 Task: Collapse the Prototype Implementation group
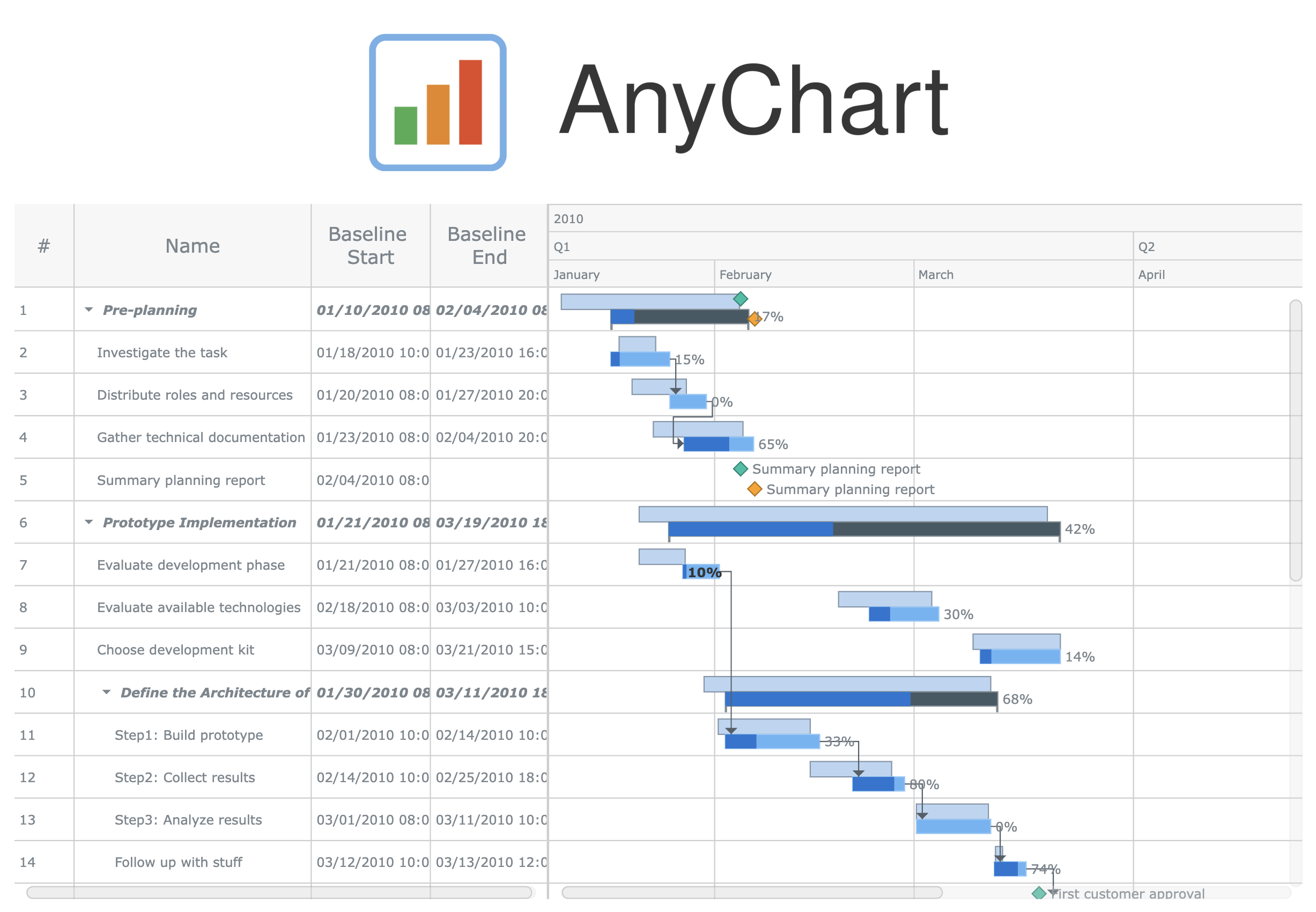coord(88,521)
